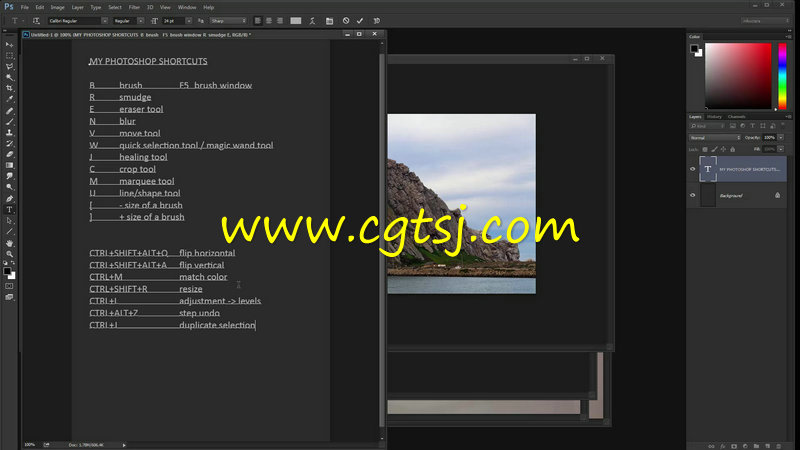Open the File menu
800x450 pixels.
point(24,8)
